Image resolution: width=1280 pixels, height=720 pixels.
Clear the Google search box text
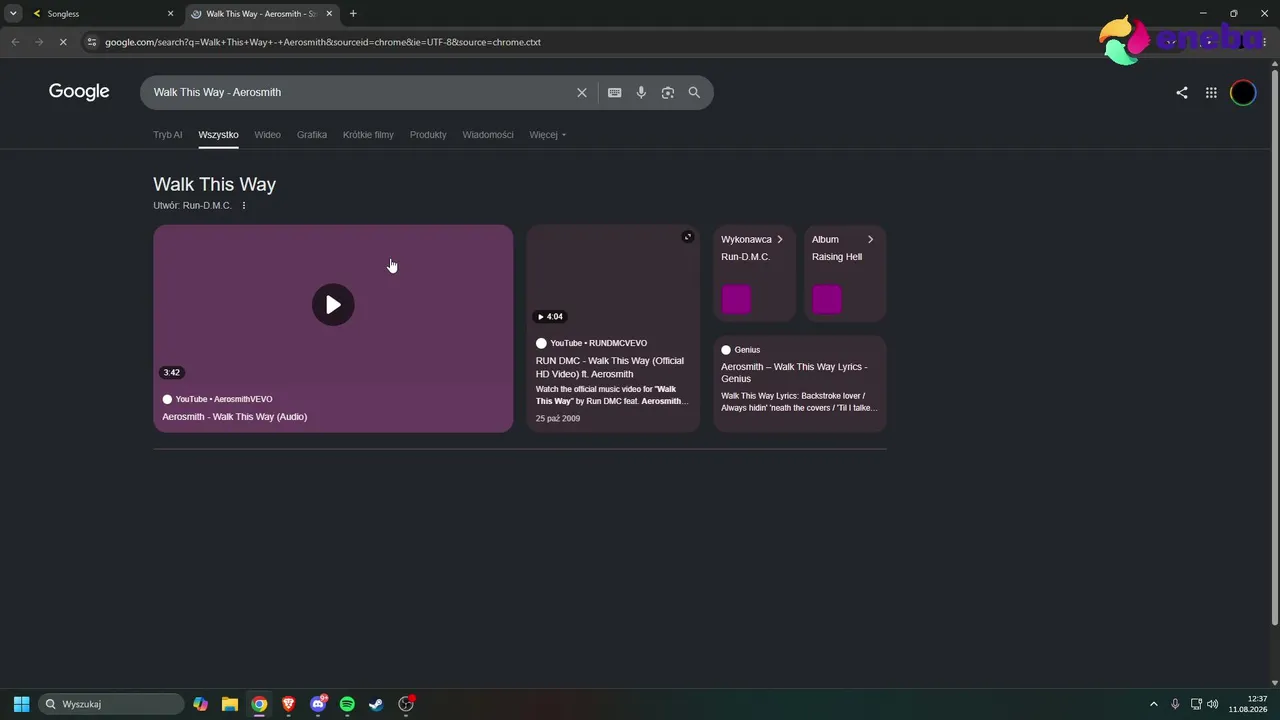point(582,93)
